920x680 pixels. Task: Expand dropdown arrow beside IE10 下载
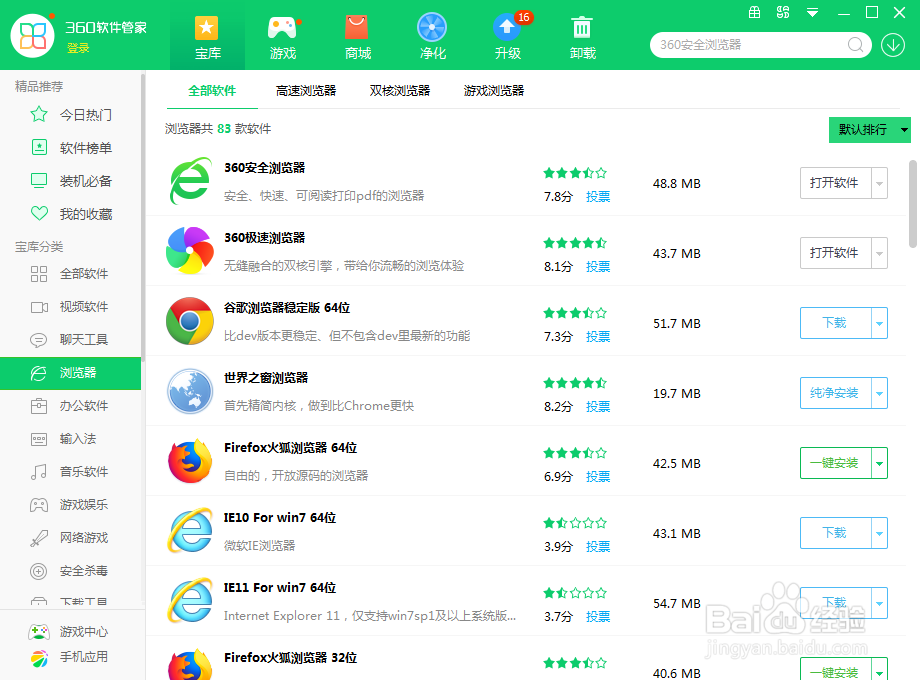click(x=879, y=533)
